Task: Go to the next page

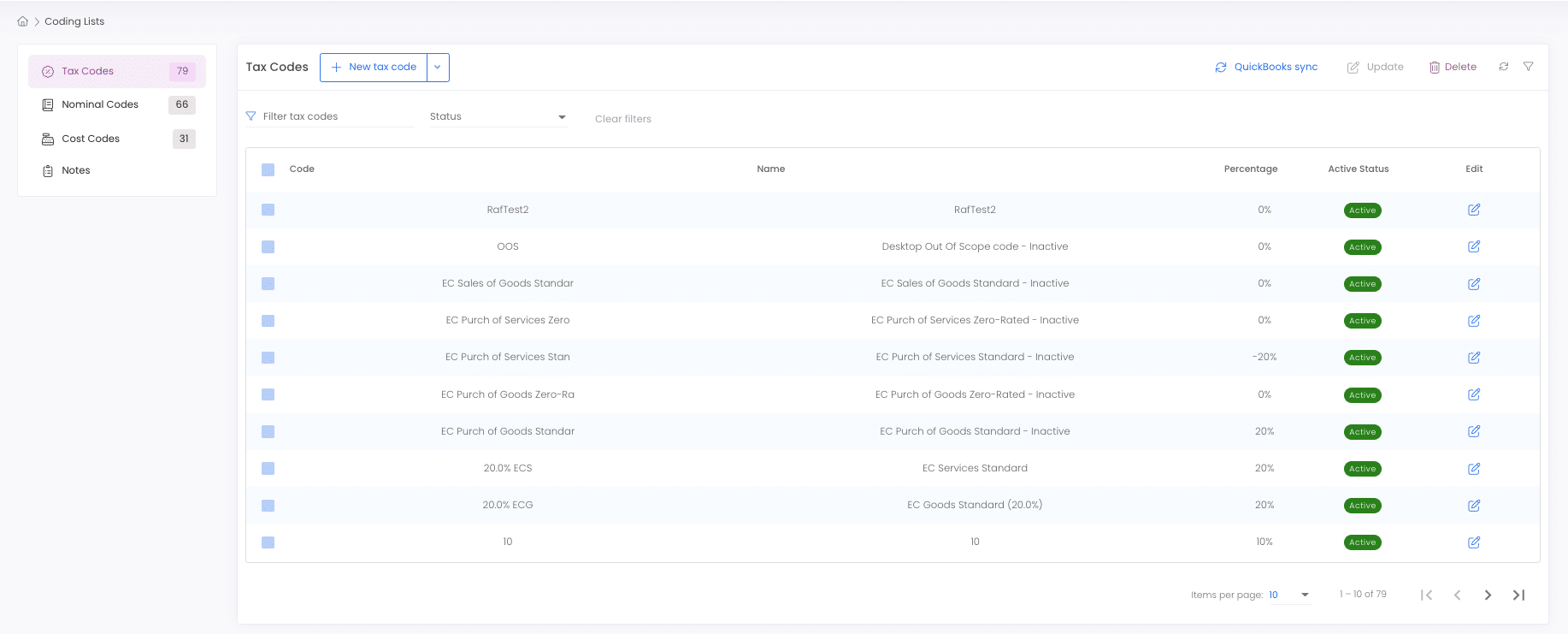Action: click(1488, 595)
